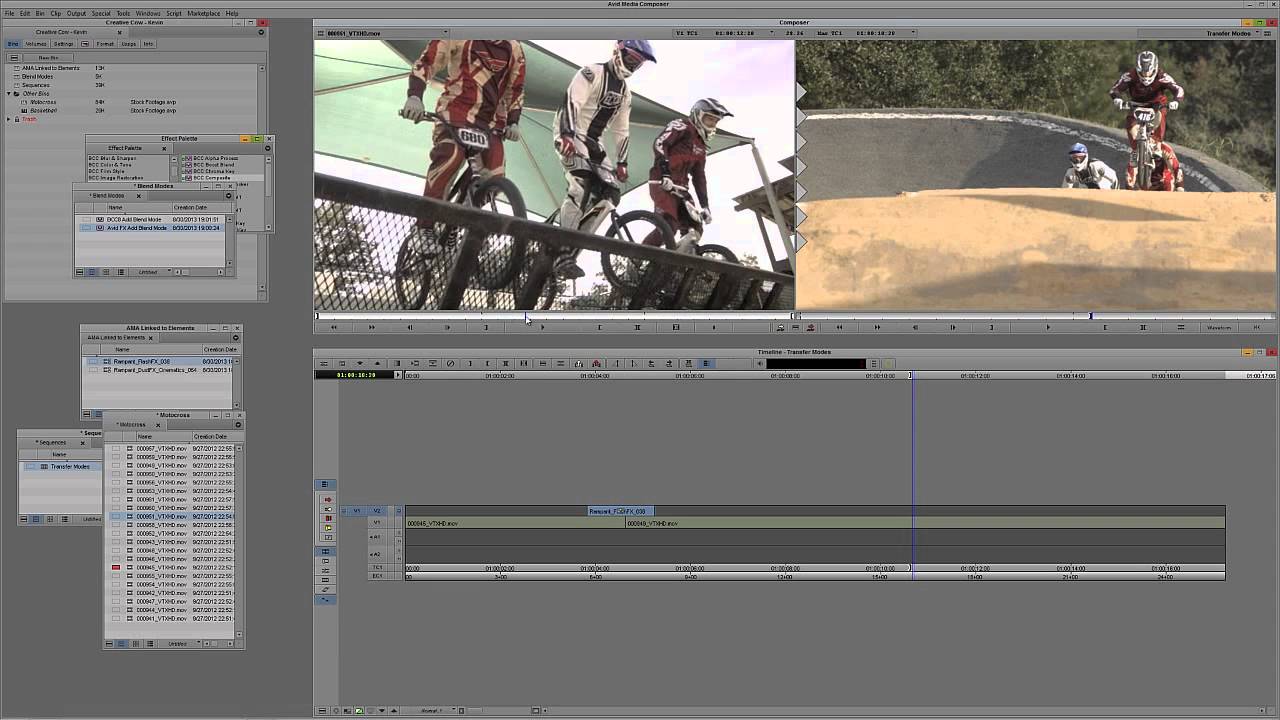Image resolution: width=1280 pixels, height=720 pixels.
Task: Click source monitor Play button
Action: click(x=542, y=327)
